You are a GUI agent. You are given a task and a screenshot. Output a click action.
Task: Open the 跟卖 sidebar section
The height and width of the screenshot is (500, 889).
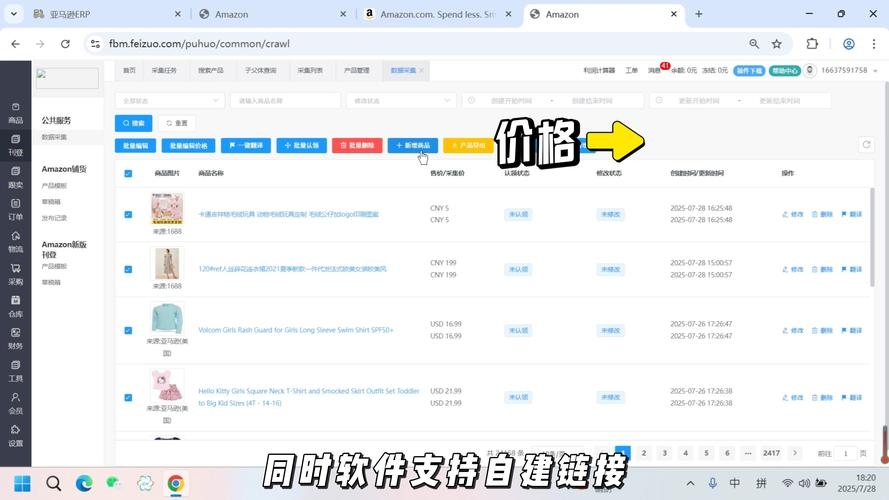15,177
